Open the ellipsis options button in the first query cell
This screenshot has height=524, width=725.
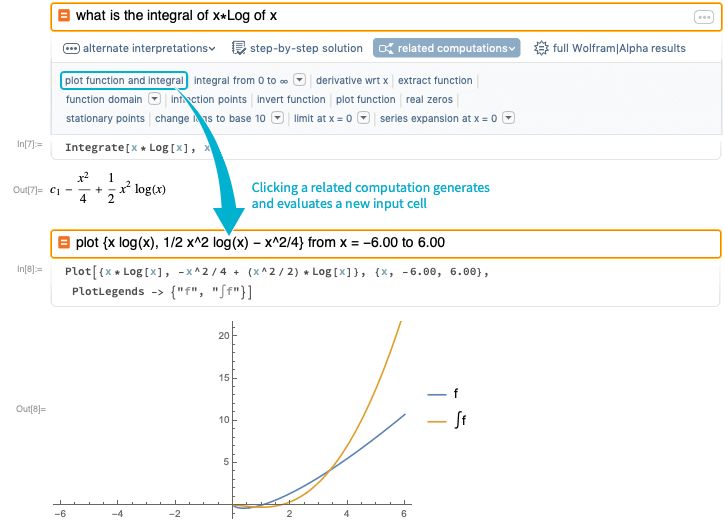704,18
